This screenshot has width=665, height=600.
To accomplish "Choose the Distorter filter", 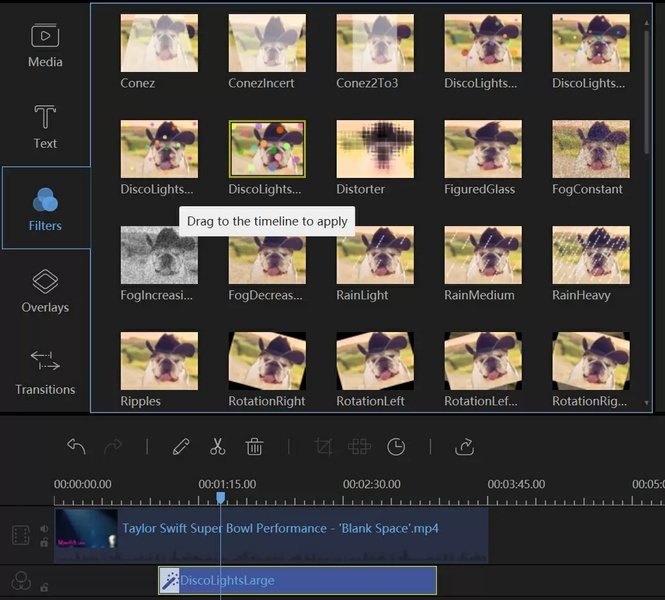I will click(375, 149).
